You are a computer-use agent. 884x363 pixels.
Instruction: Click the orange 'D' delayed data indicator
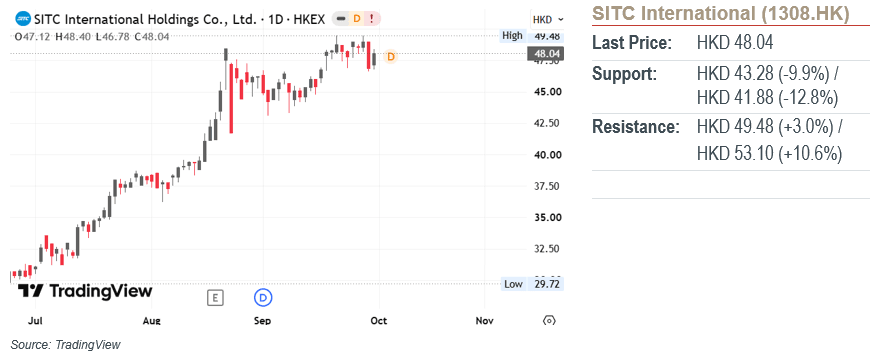(x=357, y=19)
